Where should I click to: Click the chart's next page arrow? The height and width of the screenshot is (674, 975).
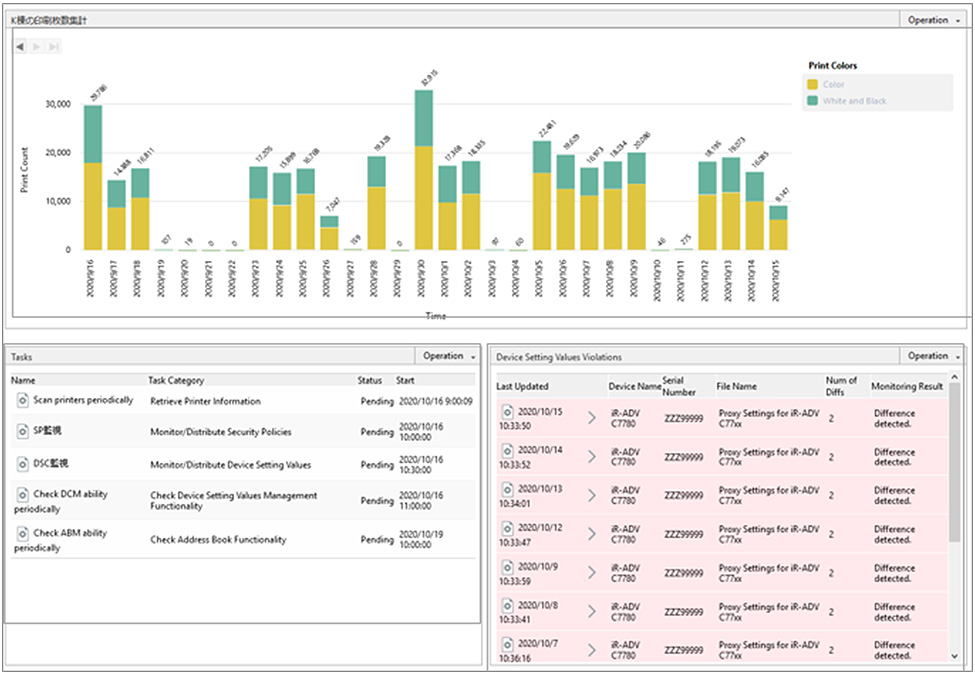[37, 47]
